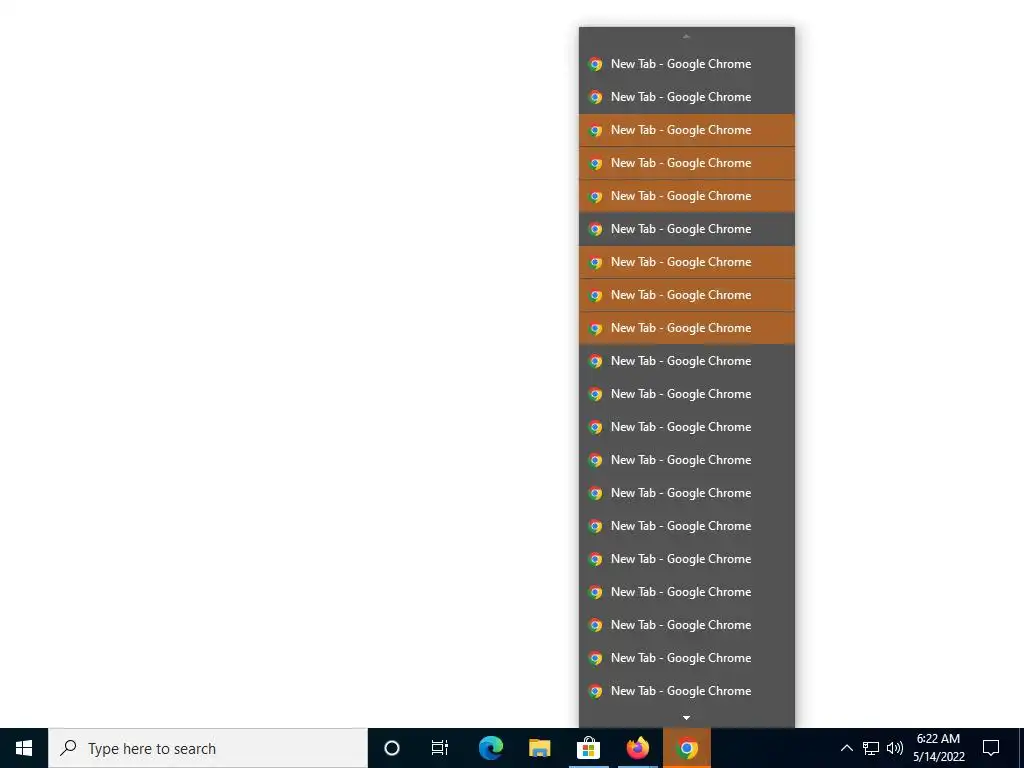Open Microsoft Edge from the taskbar

point(490,748)
